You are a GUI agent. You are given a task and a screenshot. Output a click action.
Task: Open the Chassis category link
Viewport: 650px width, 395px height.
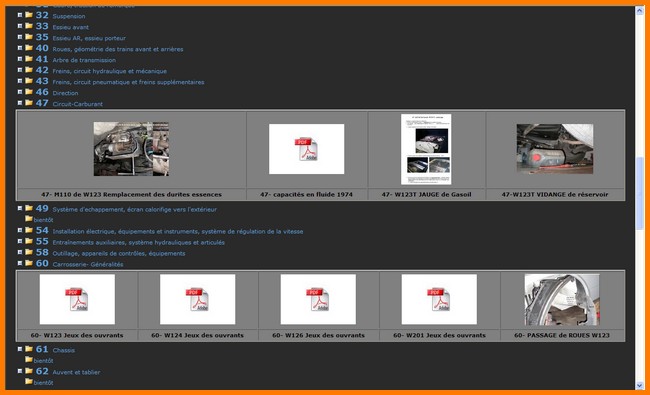pyautogui.click(x=63, y=350)
